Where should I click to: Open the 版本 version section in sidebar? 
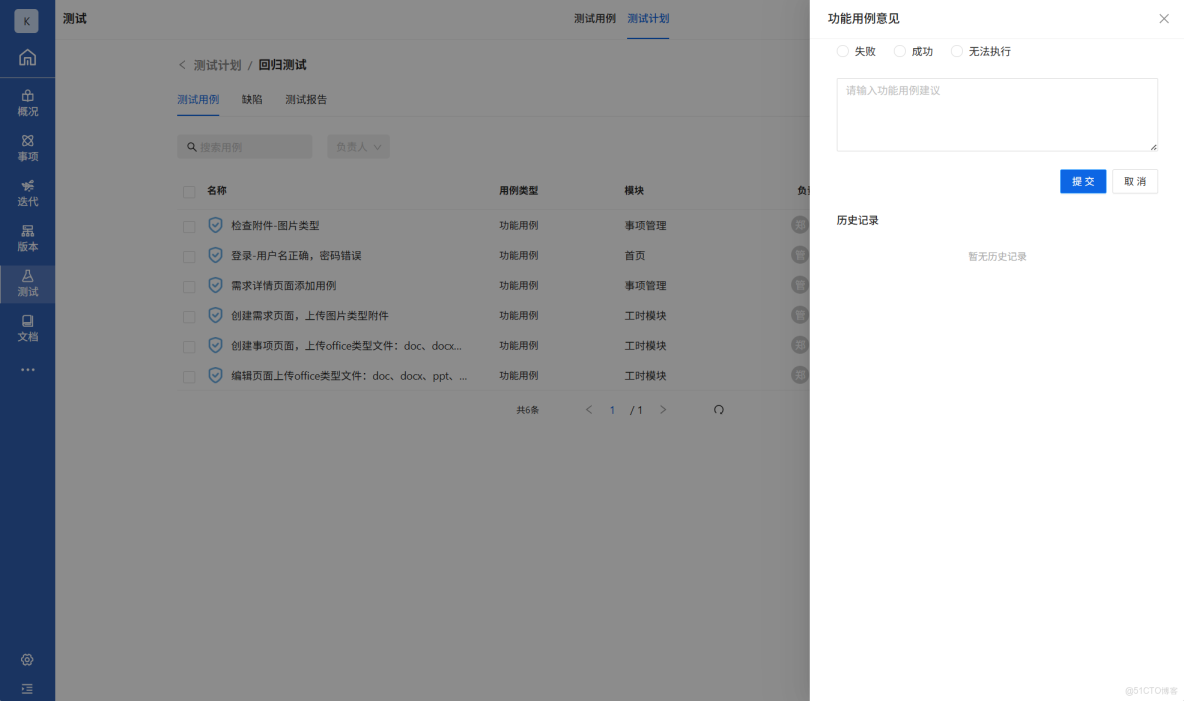pyautogui.click(x=26, y=234)
